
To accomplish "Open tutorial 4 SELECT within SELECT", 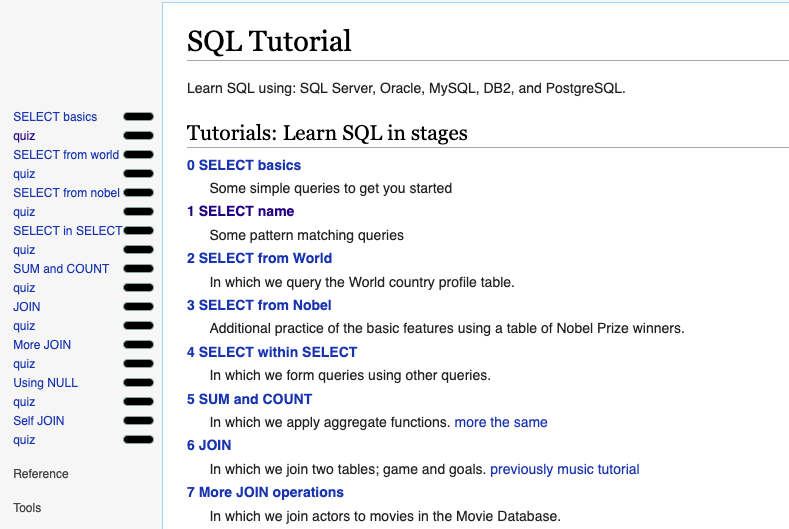I will [271, 352].
